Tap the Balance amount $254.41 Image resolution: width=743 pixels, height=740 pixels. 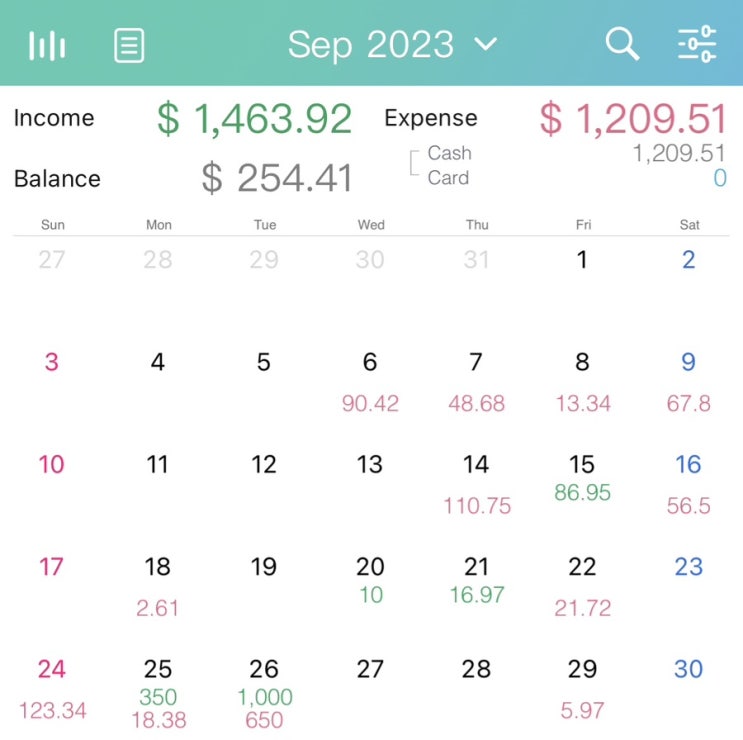[x=277, y=179]
